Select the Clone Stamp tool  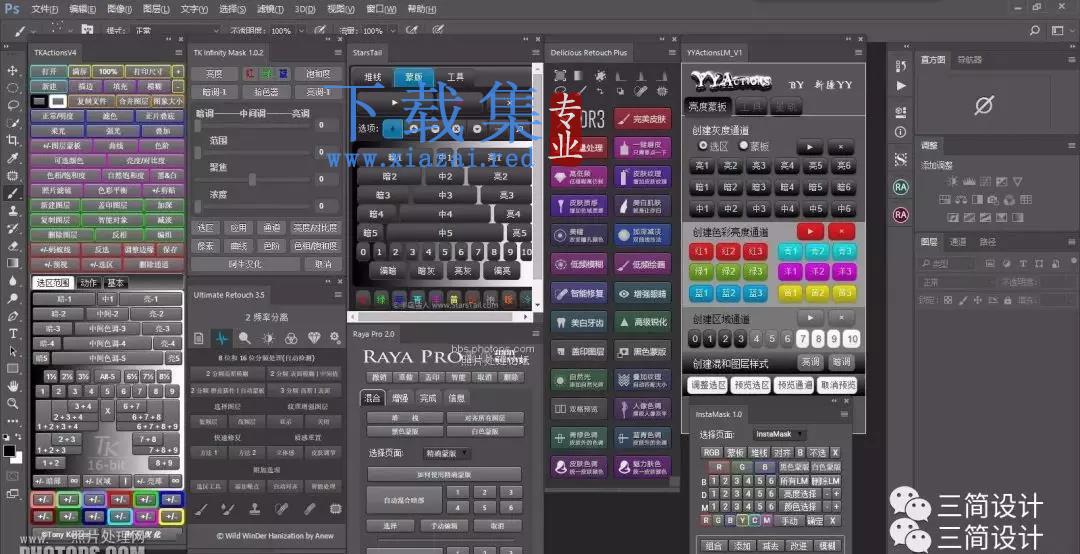tap(12, 211)
